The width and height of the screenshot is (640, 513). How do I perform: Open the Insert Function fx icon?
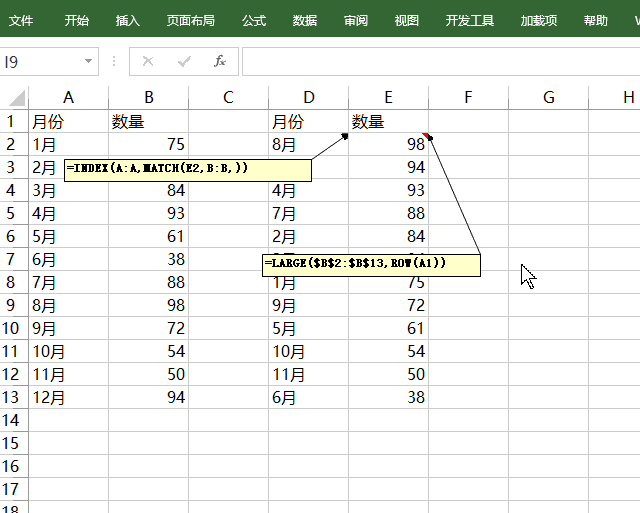coord(220,61)
